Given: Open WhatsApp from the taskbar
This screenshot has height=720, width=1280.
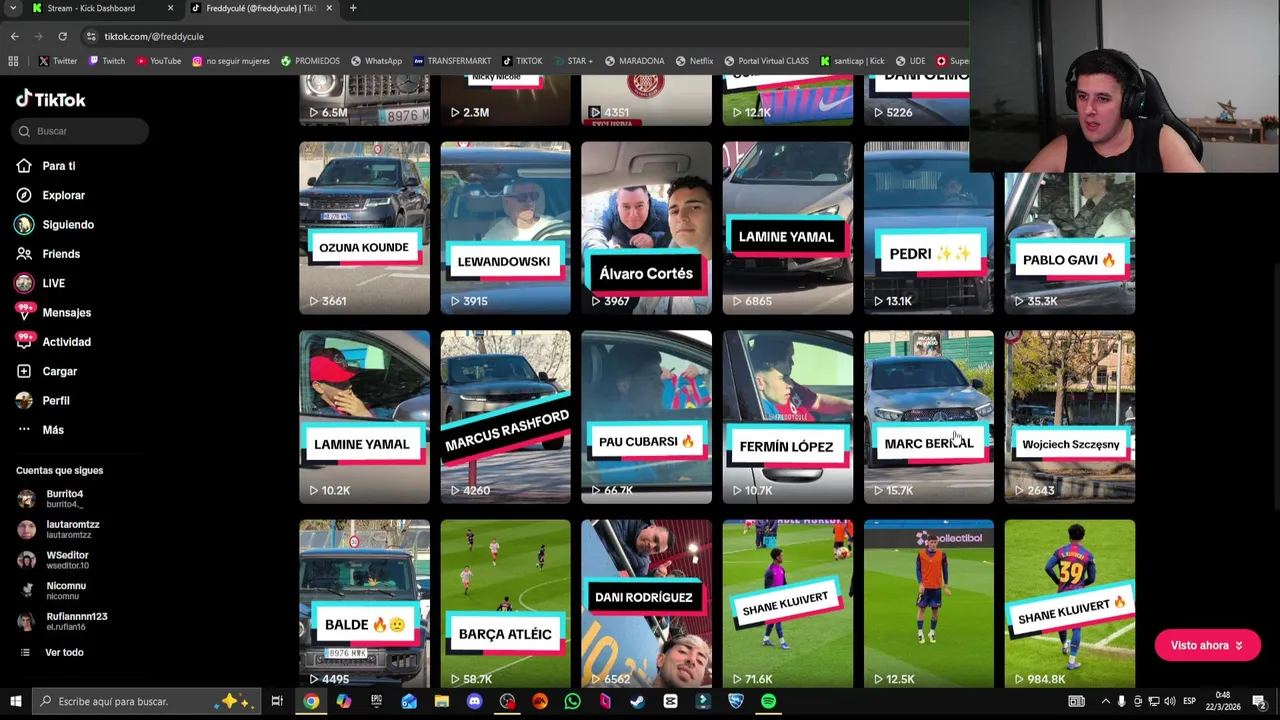Looking at the screenshot, I should 572,701.
